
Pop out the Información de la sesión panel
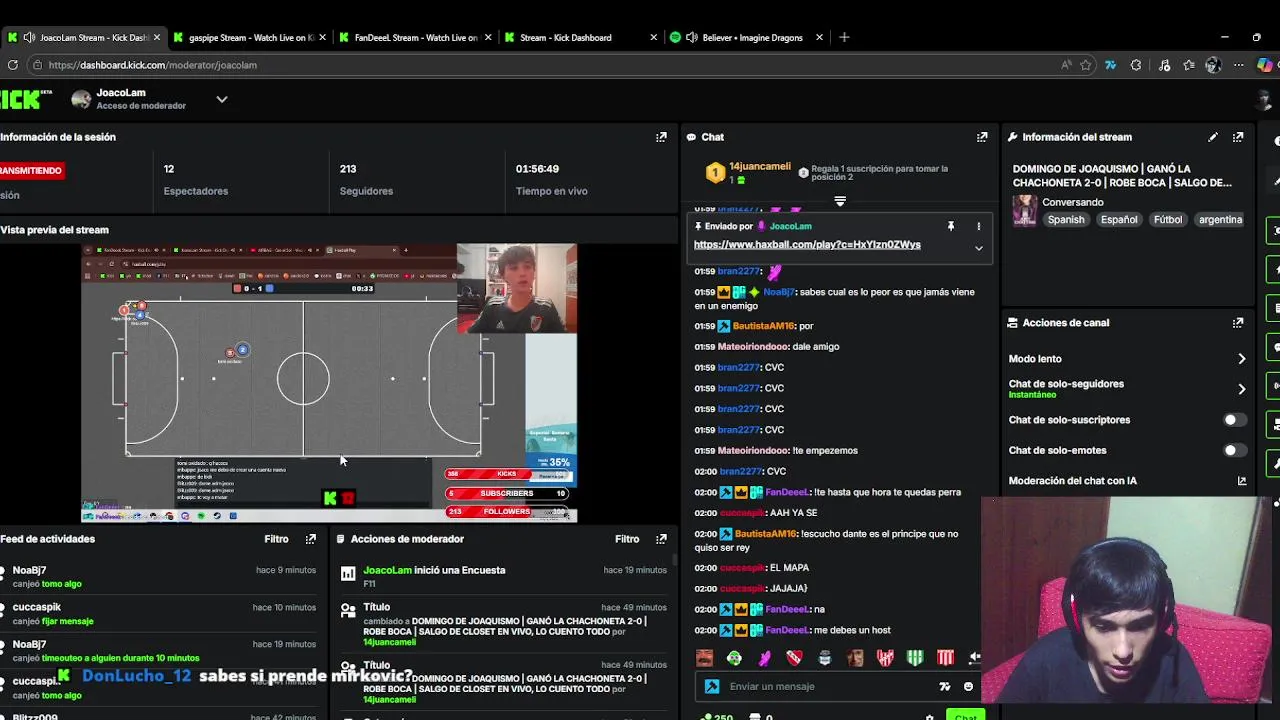click(x=661, y=137)
